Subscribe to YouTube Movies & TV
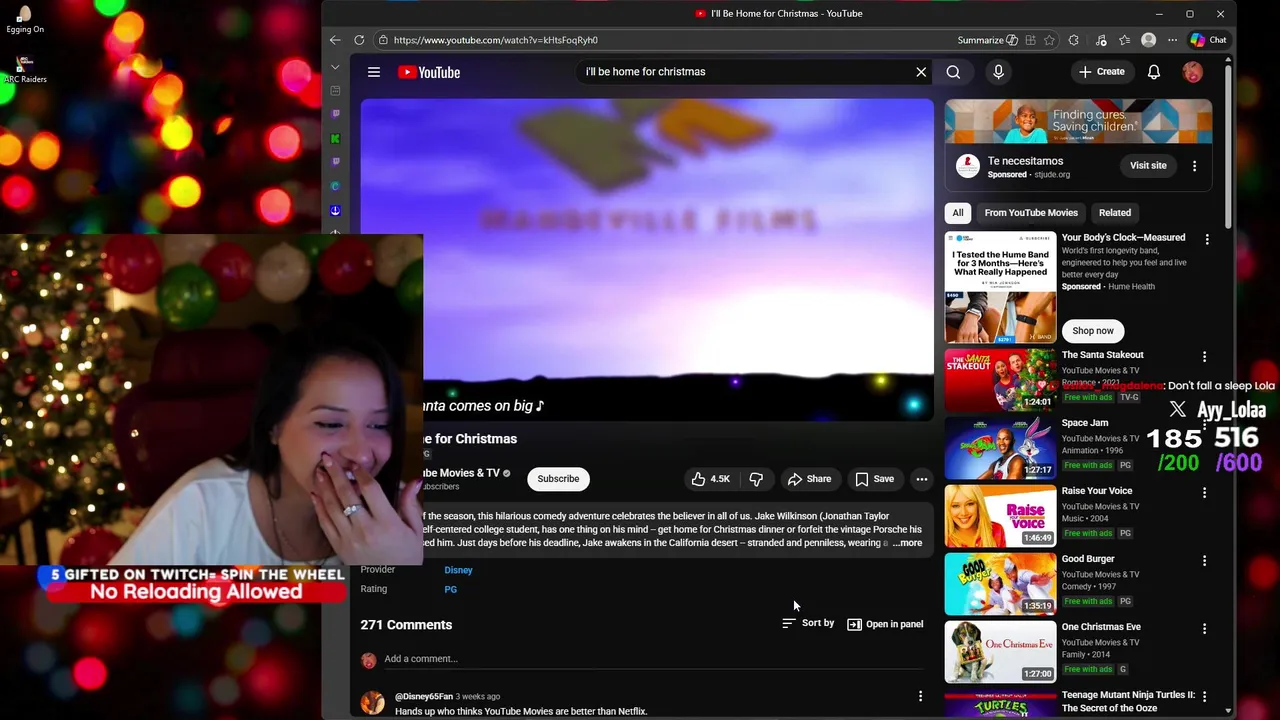This screenshot has width=1280, height=720. 558,479
